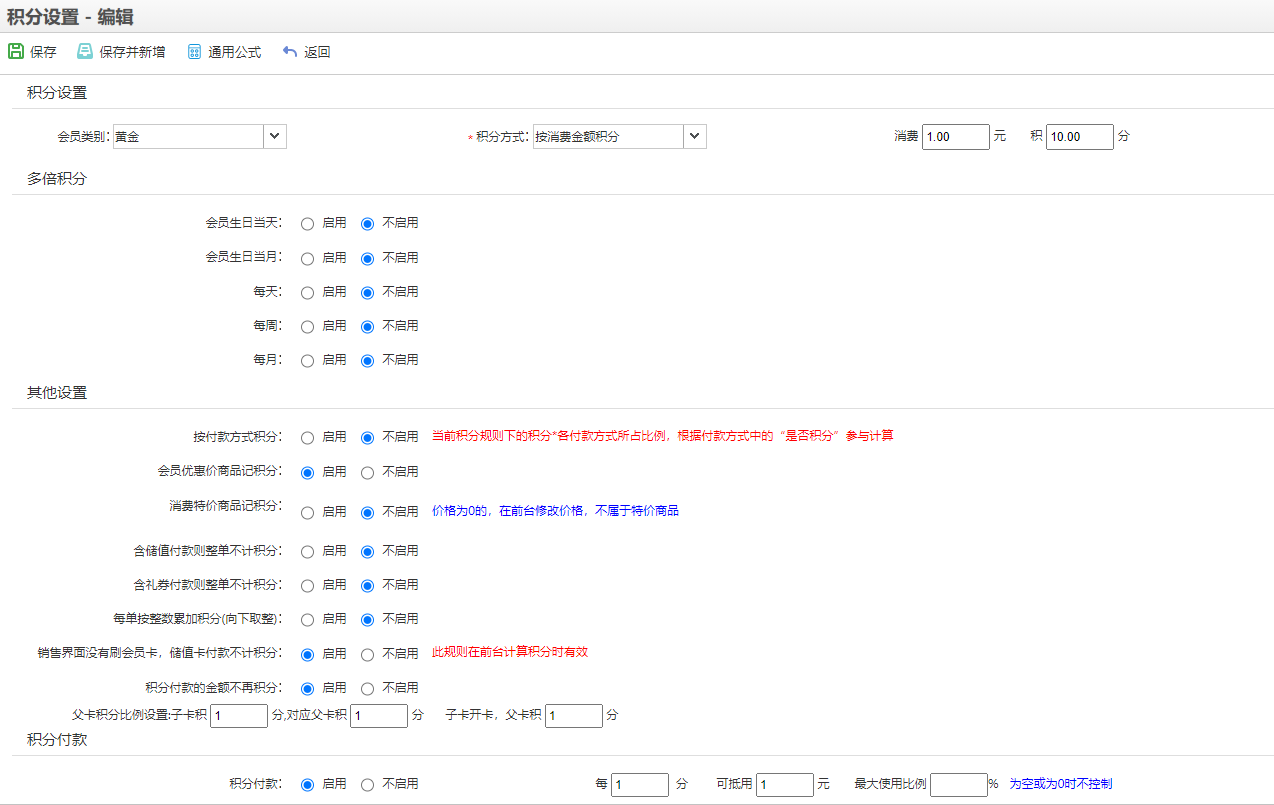The width and height of the screenshot is (1274, 805).
Task: Click the 多倍积分 section heading
Action: click(x=57, y=179)
